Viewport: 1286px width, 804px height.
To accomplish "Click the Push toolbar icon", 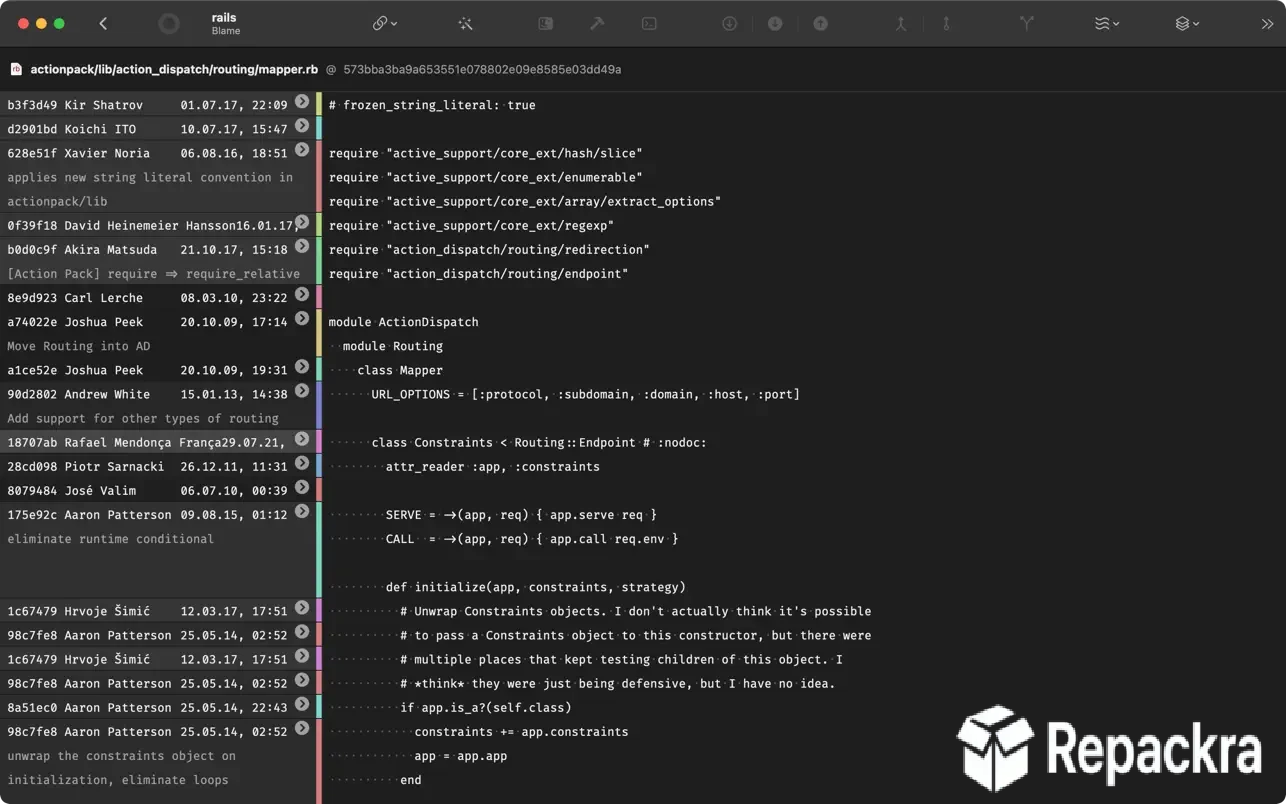I will 820,23.
